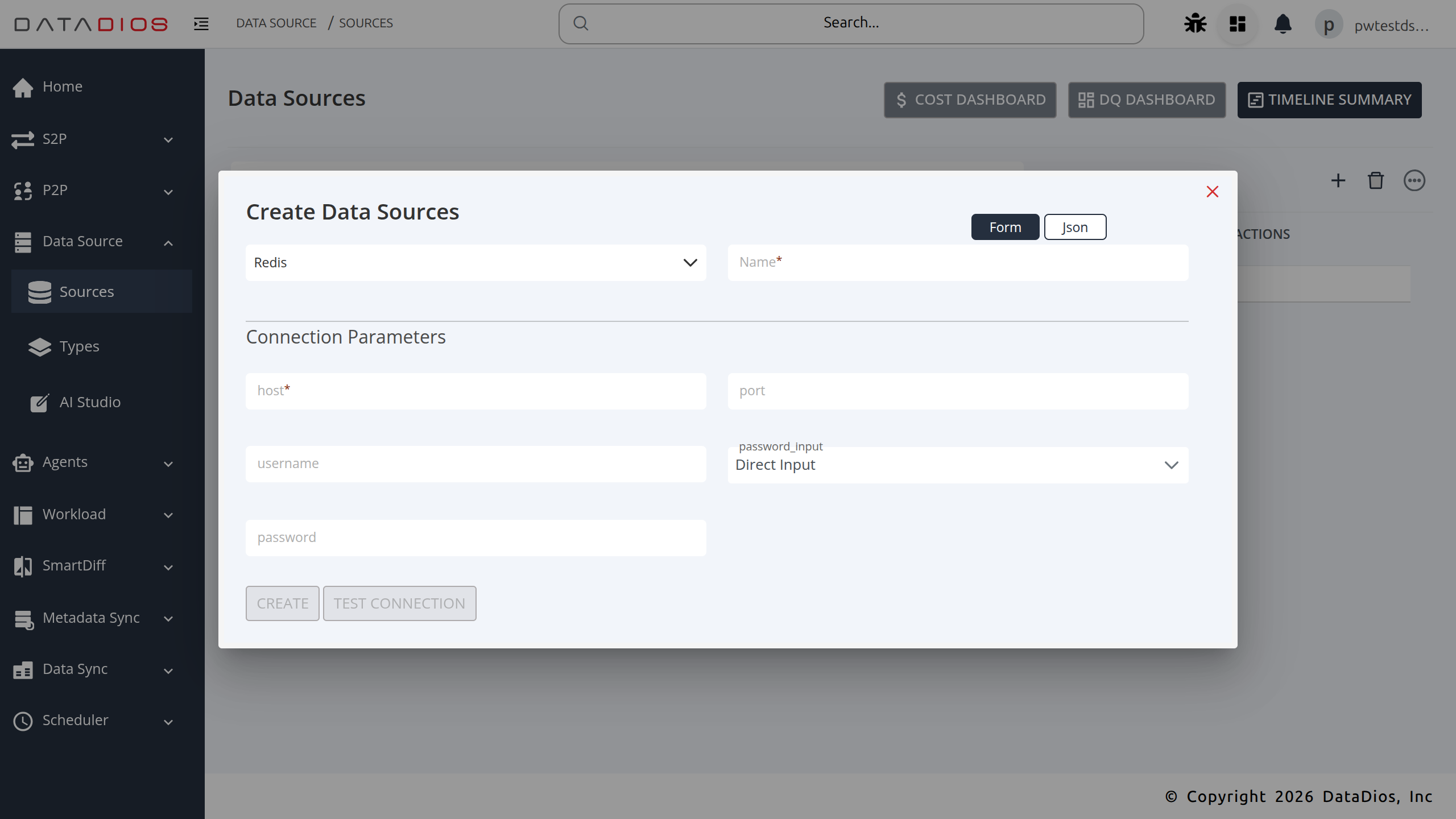Switch to the Json view
Screen dimensions: 1456x819
[1075, 226]
